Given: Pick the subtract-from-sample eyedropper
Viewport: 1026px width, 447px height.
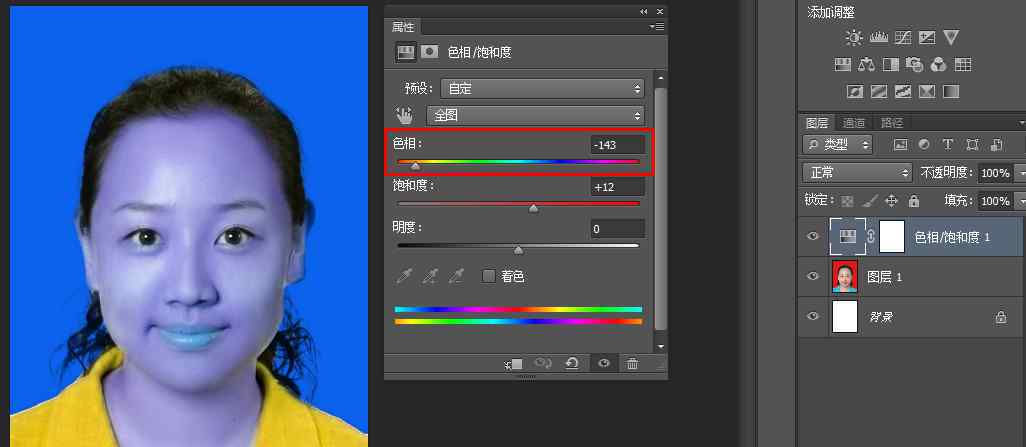Looking at the screenshot, I should point(455,276).
